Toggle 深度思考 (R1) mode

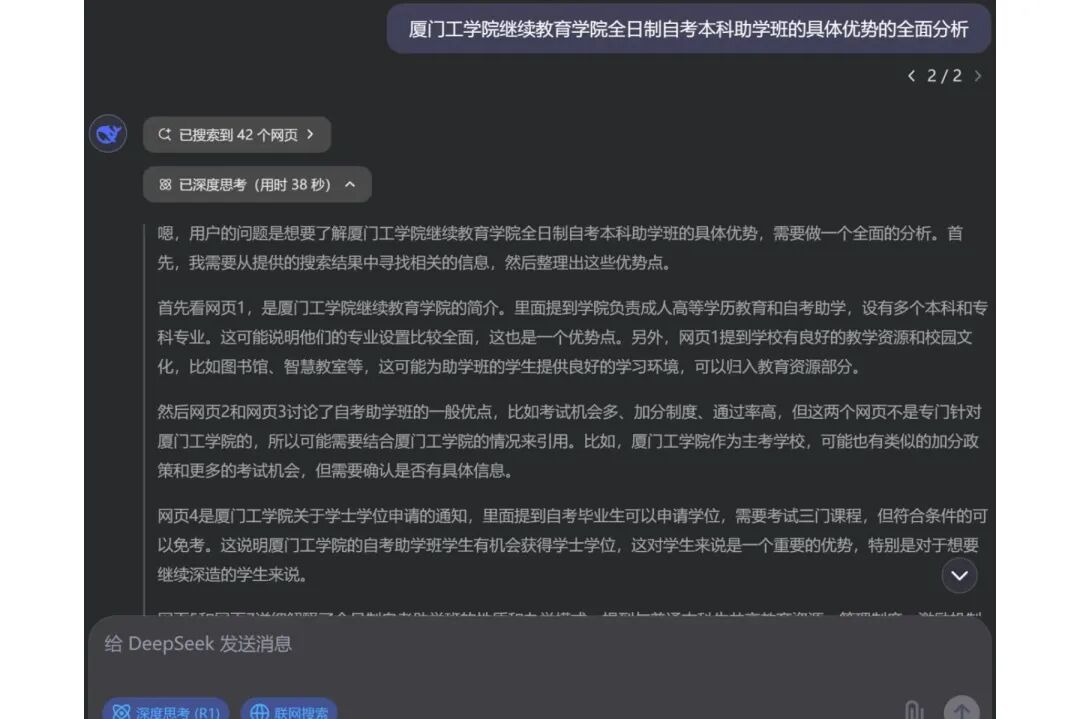[x=166, y=709]
